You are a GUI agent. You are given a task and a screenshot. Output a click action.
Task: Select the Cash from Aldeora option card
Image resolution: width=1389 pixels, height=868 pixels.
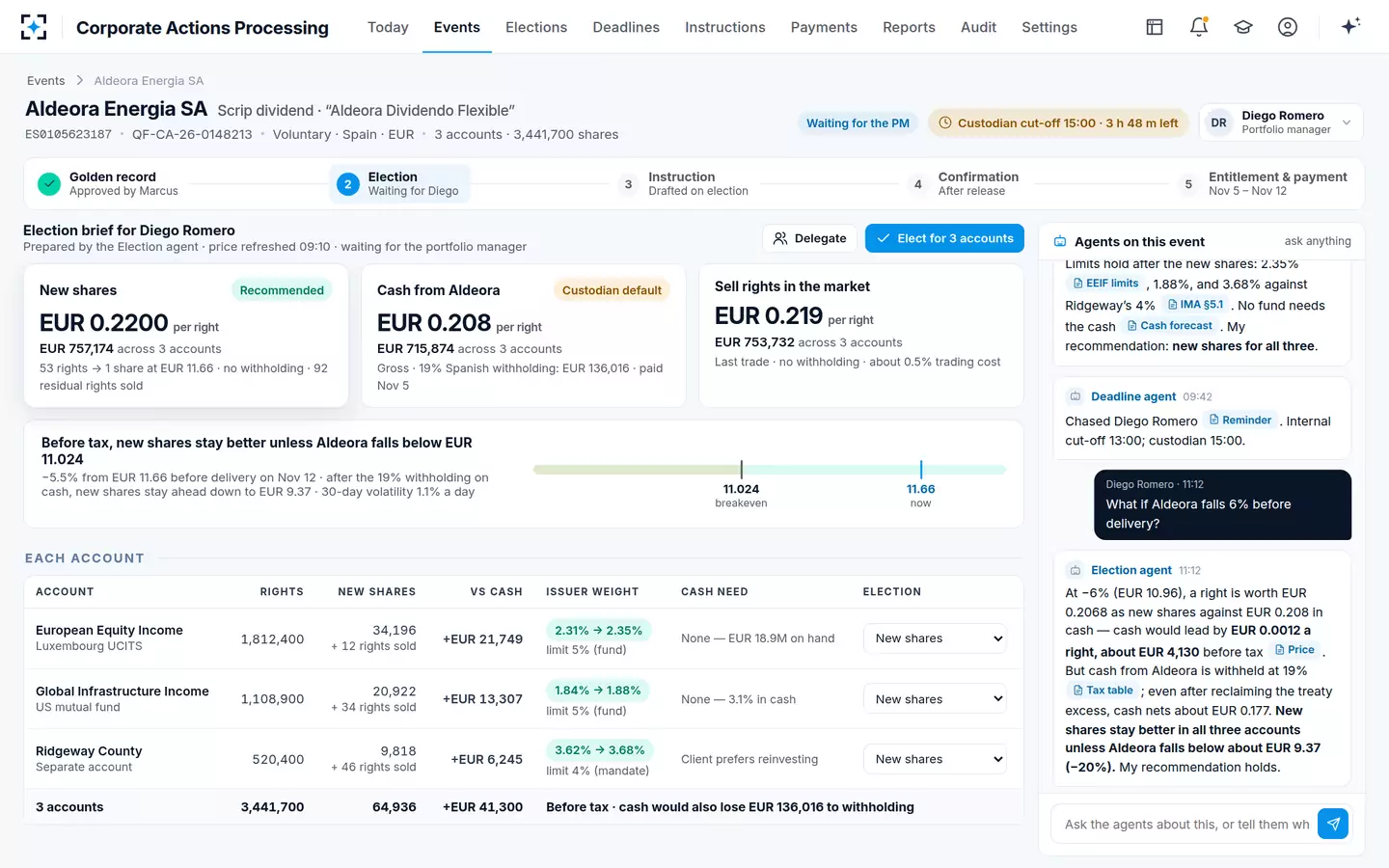[x=524, y=336]
